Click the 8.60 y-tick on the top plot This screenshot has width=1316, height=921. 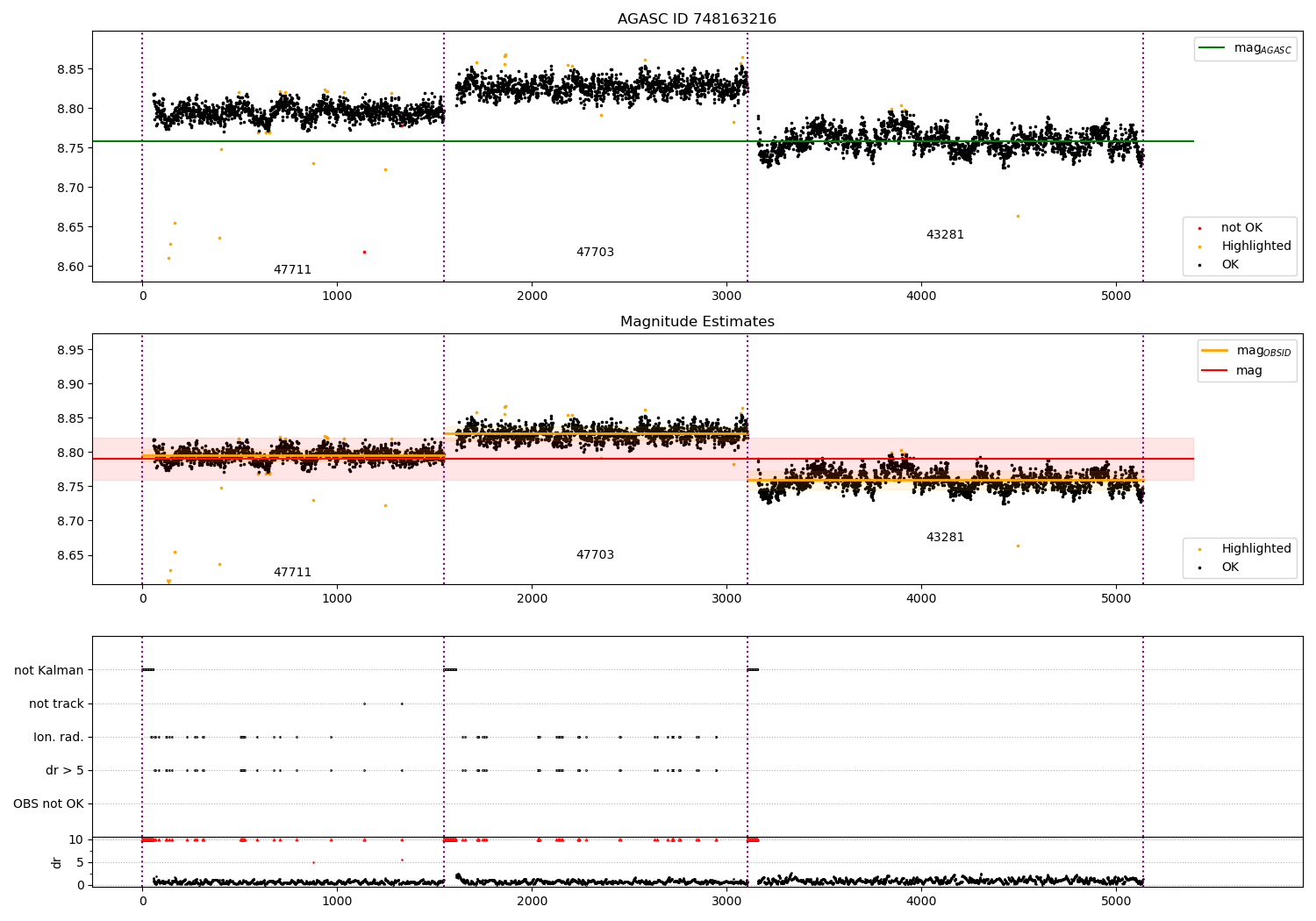(68, 267)
